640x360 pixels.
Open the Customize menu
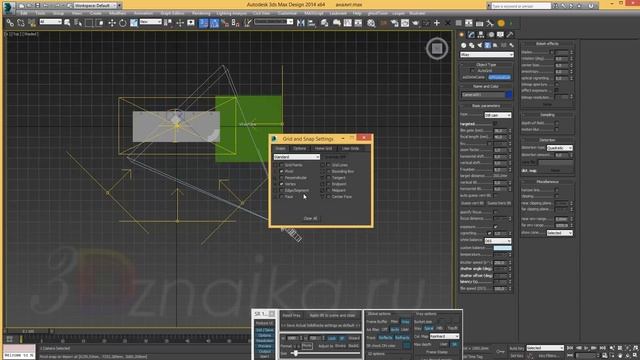pyautogui.click(x=287, y=13)
